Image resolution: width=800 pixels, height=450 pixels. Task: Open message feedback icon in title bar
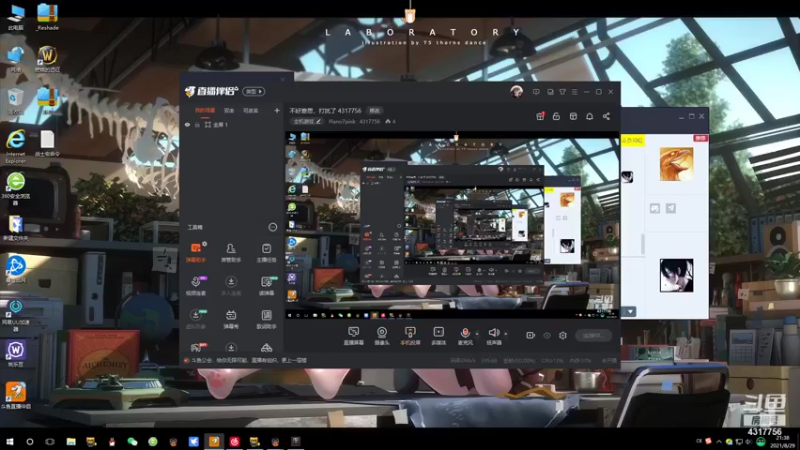tap(536, 92)
